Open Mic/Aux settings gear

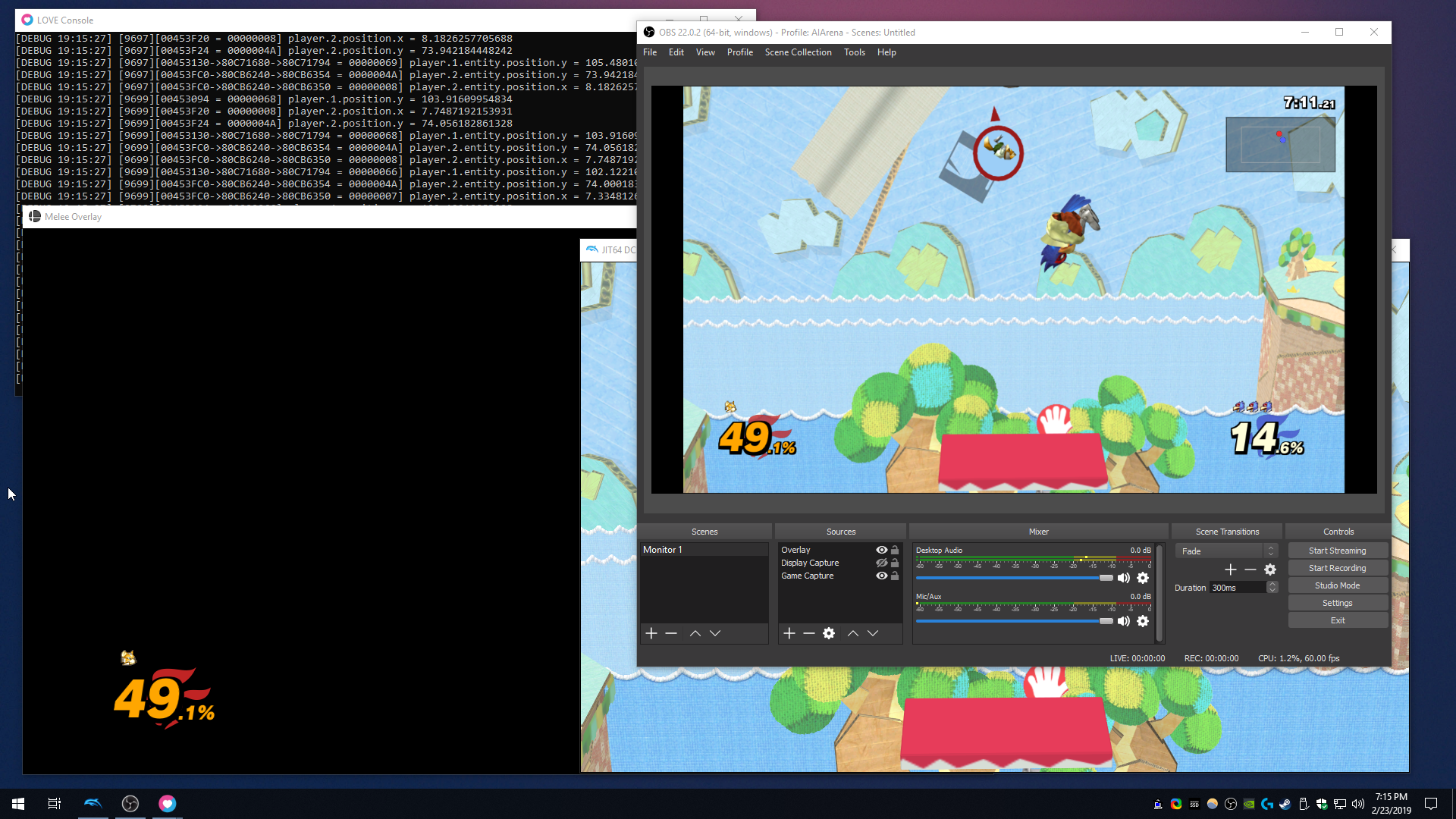[1143, 621]
